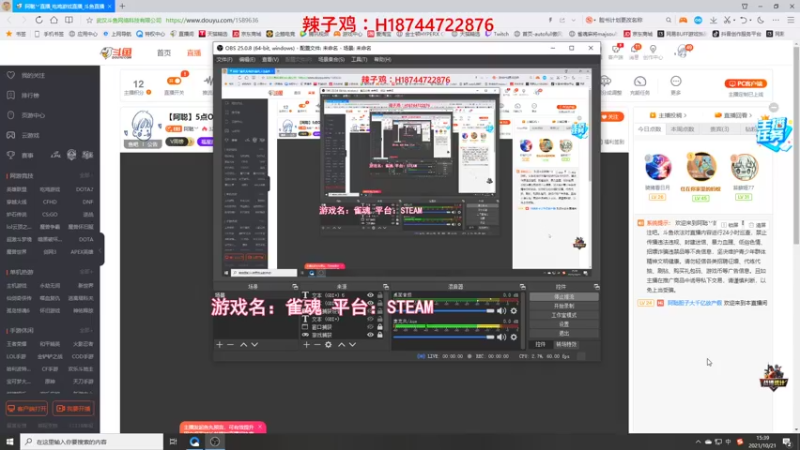Enable 工作室模式 in OBS controls

tap(564, 315)
